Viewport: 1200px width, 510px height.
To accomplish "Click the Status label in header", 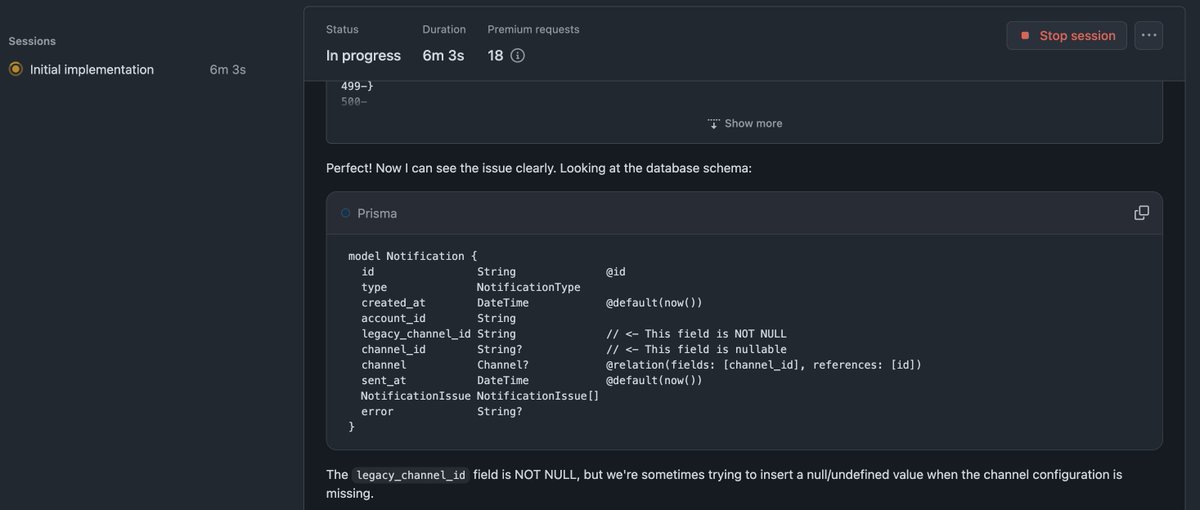I will 342,29.
